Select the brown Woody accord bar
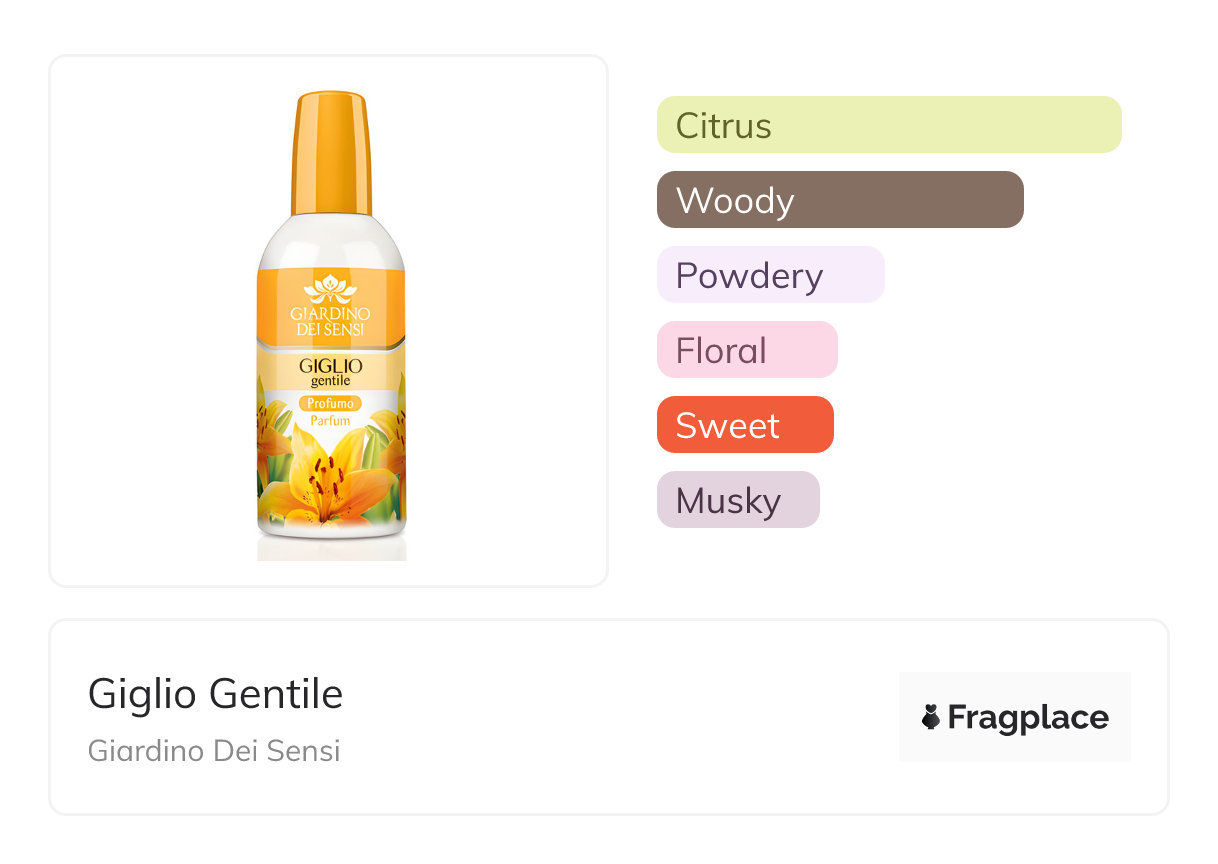 tap(839, 200)
